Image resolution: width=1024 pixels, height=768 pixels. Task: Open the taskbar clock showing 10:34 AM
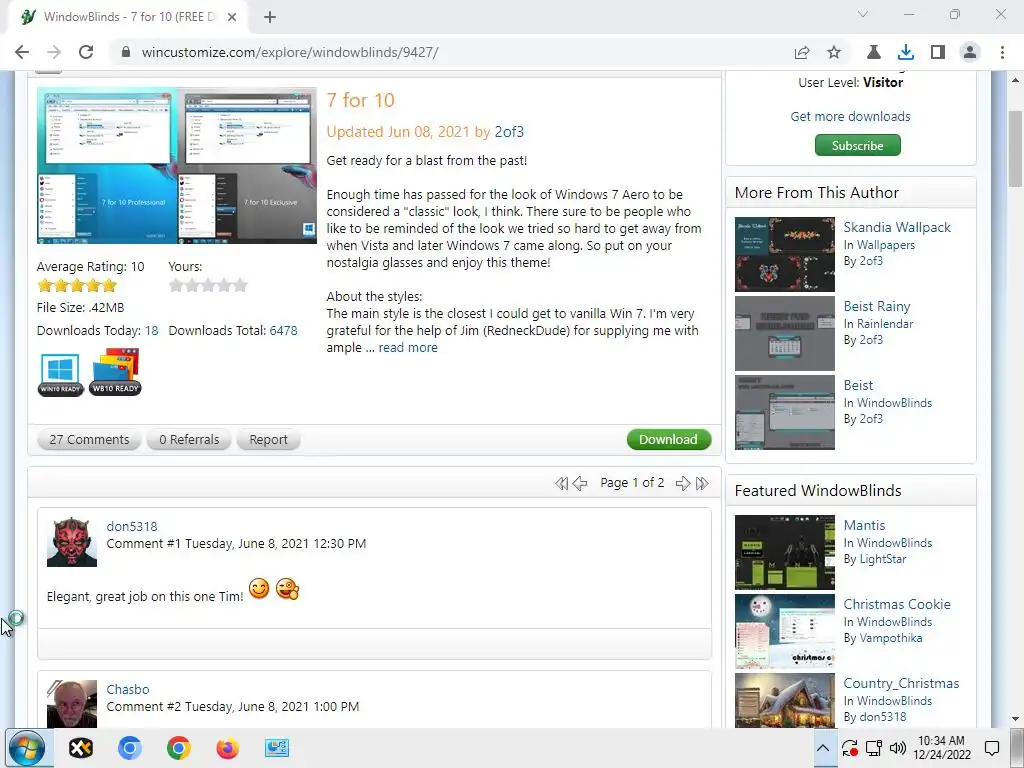[x=941, y=748]
